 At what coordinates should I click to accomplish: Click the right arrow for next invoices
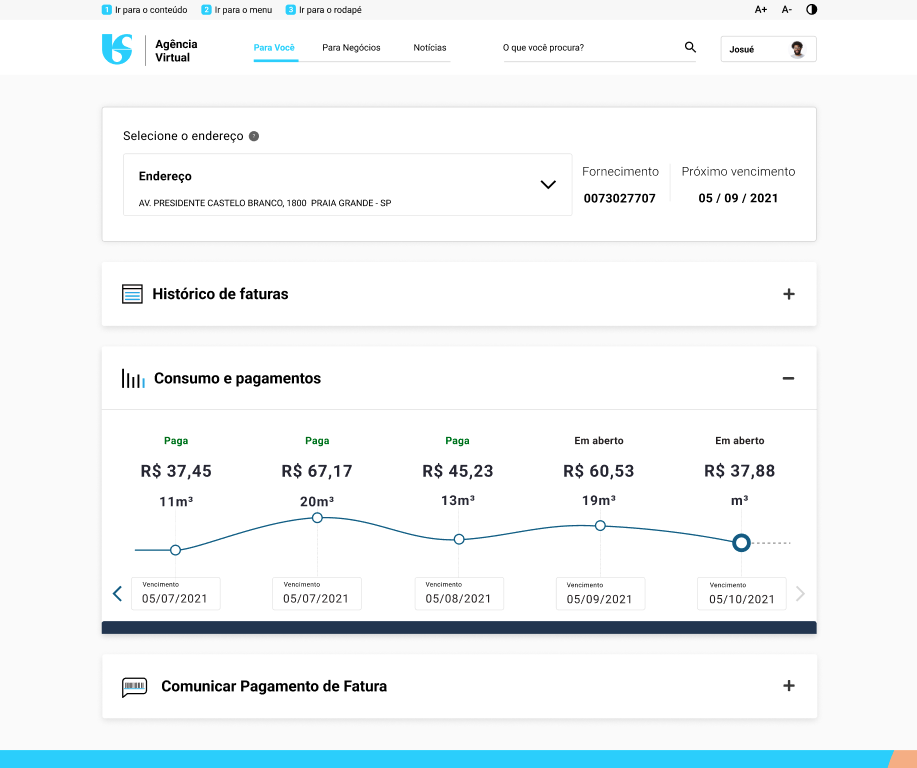(x=799, y=594)
